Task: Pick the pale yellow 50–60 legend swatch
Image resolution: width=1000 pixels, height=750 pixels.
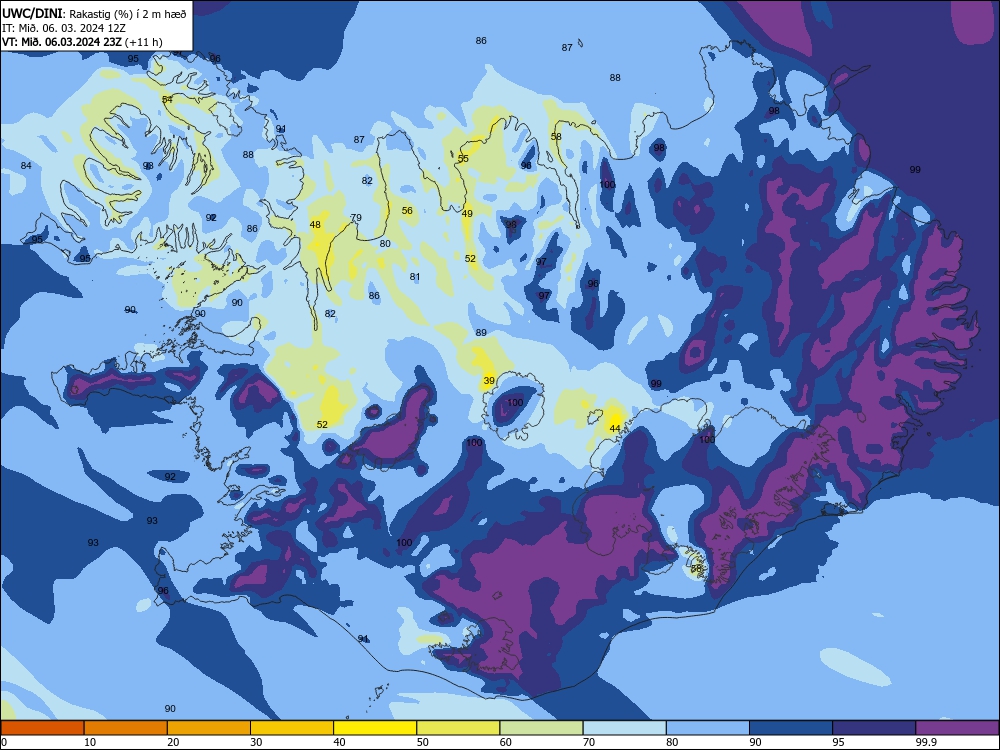Action: coord(458,728)
